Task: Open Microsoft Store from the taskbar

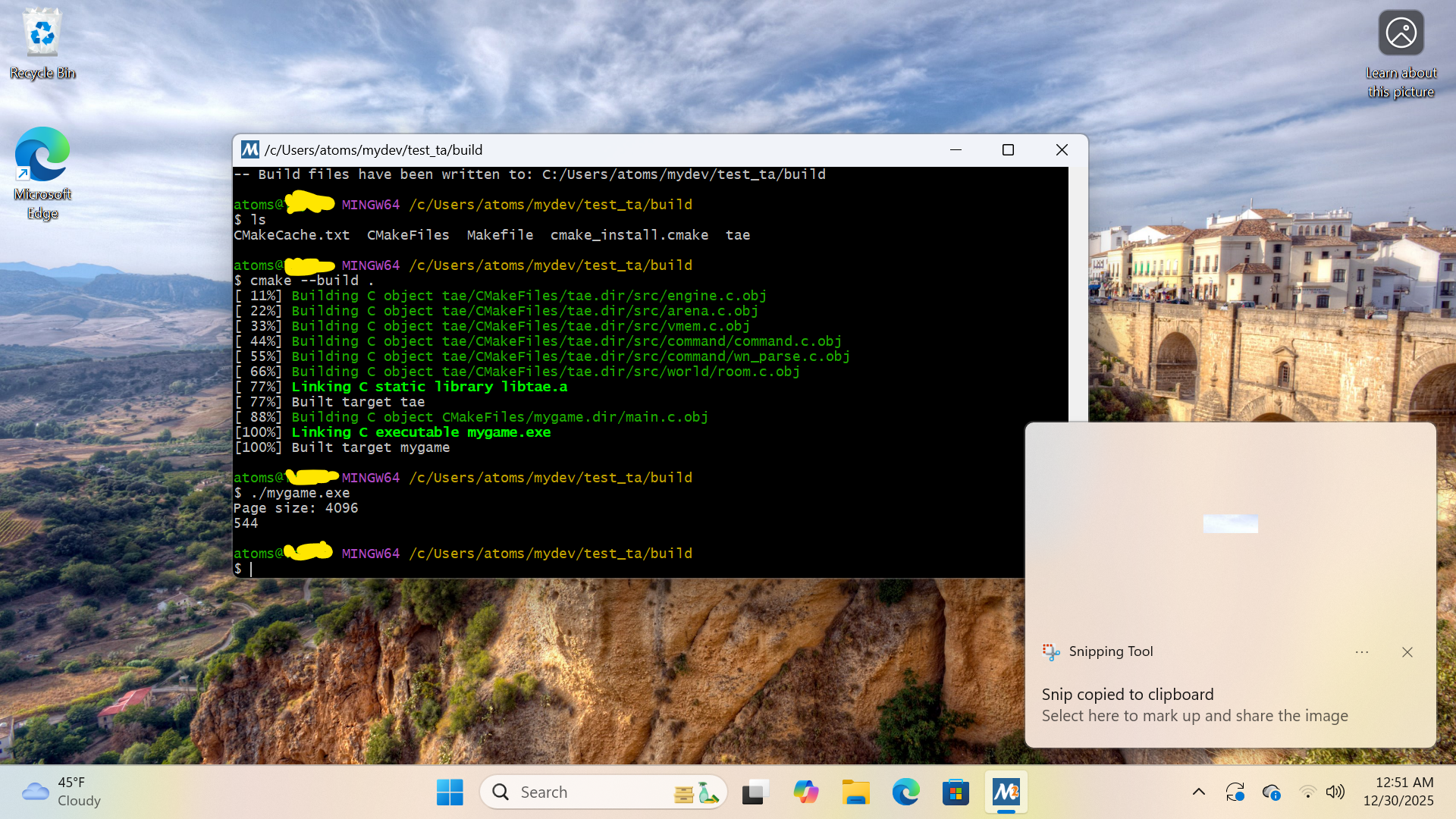Action: [955, 792]
